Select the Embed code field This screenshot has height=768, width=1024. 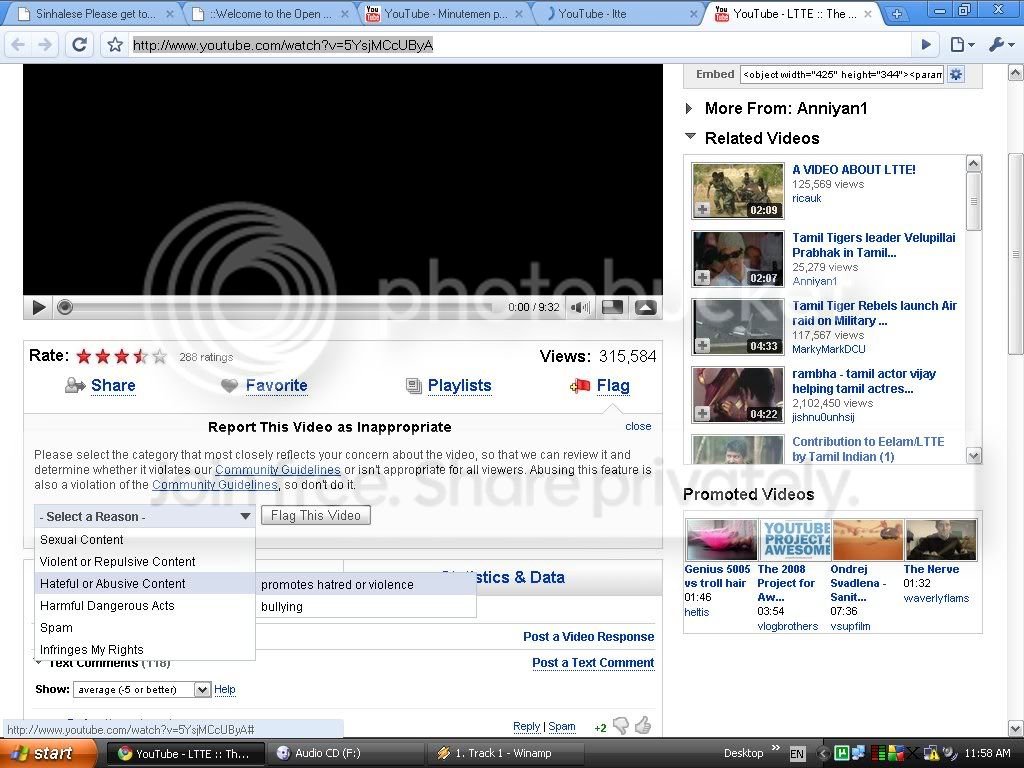[x=842, y=74]
